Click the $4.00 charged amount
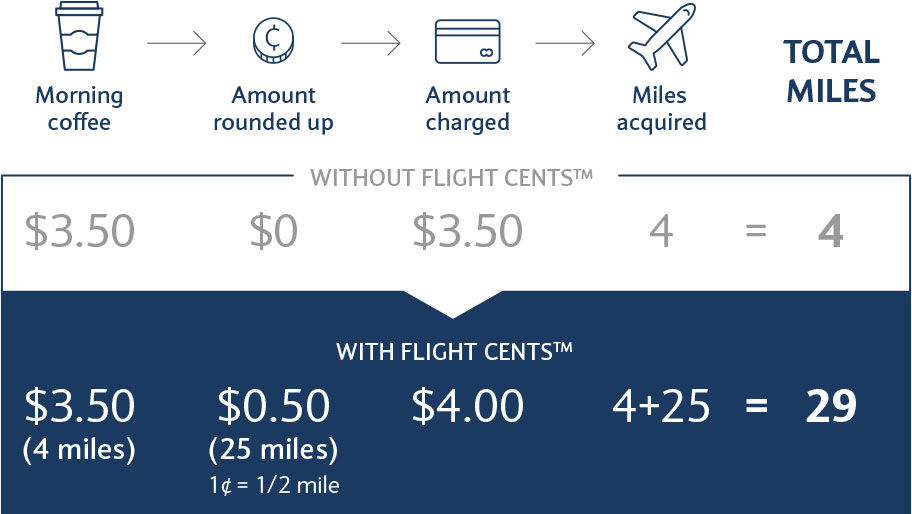This screenshot has height=514, width=912. [x=468, y=405]
